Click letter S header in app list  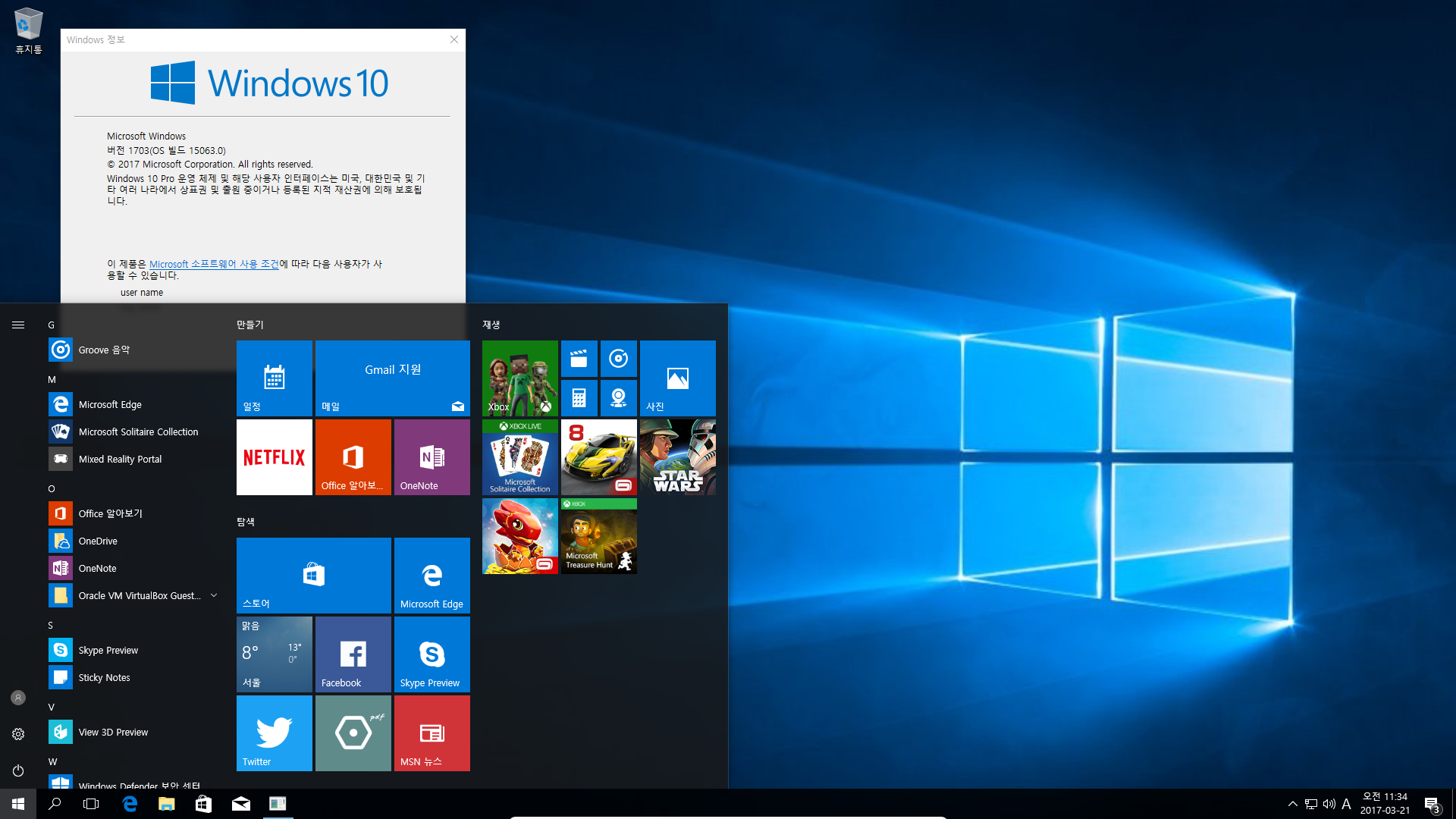pos(51,625)
